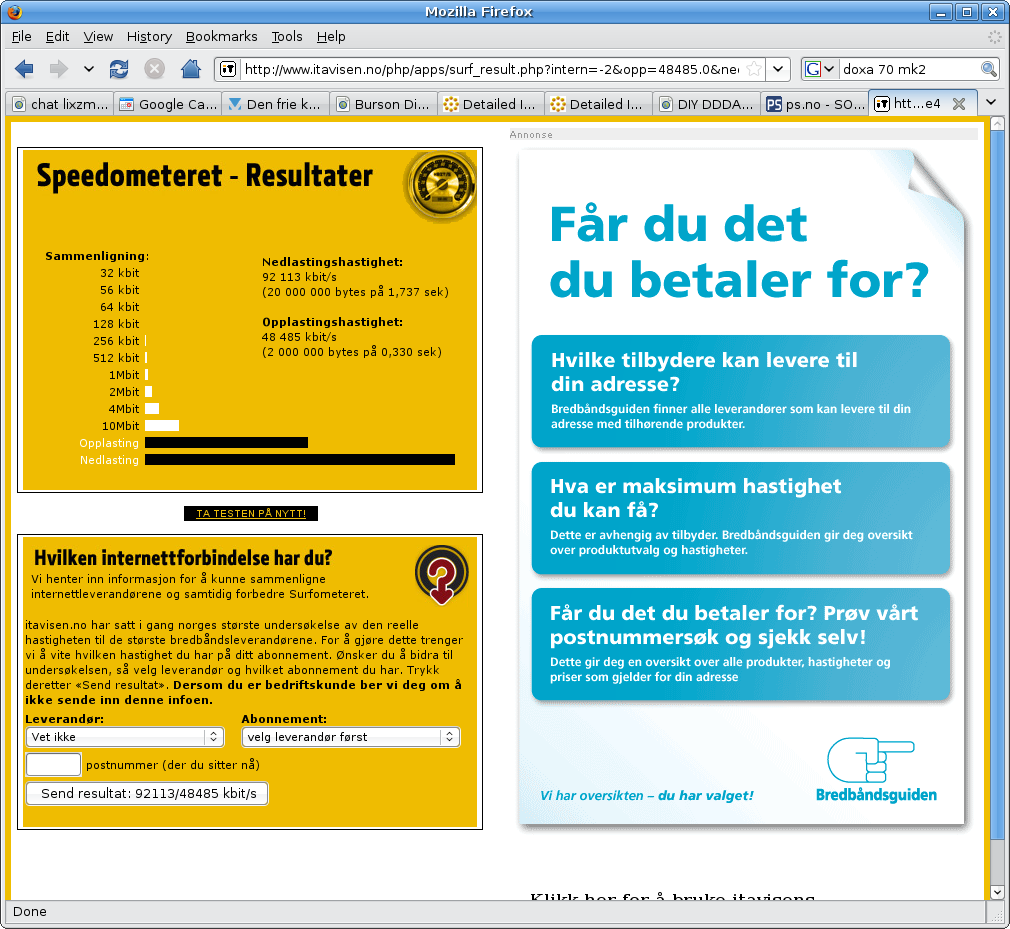Reload the current page

119,69
